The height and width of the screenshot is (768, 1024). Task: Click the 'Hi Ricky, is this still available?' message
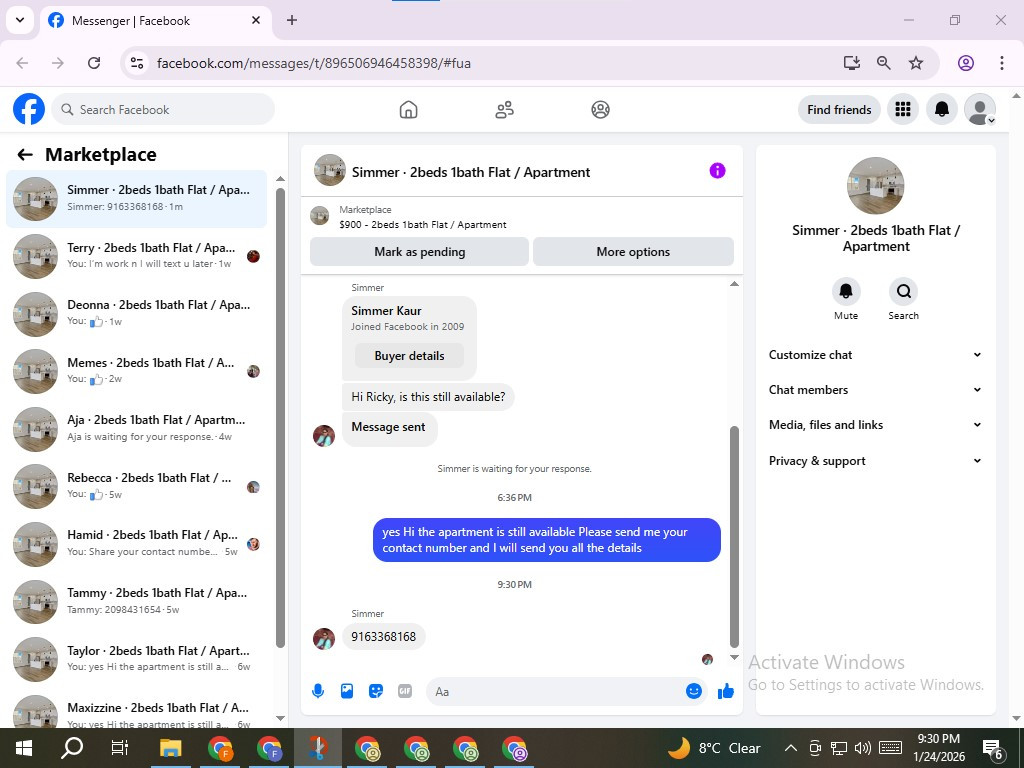(428, 397)
